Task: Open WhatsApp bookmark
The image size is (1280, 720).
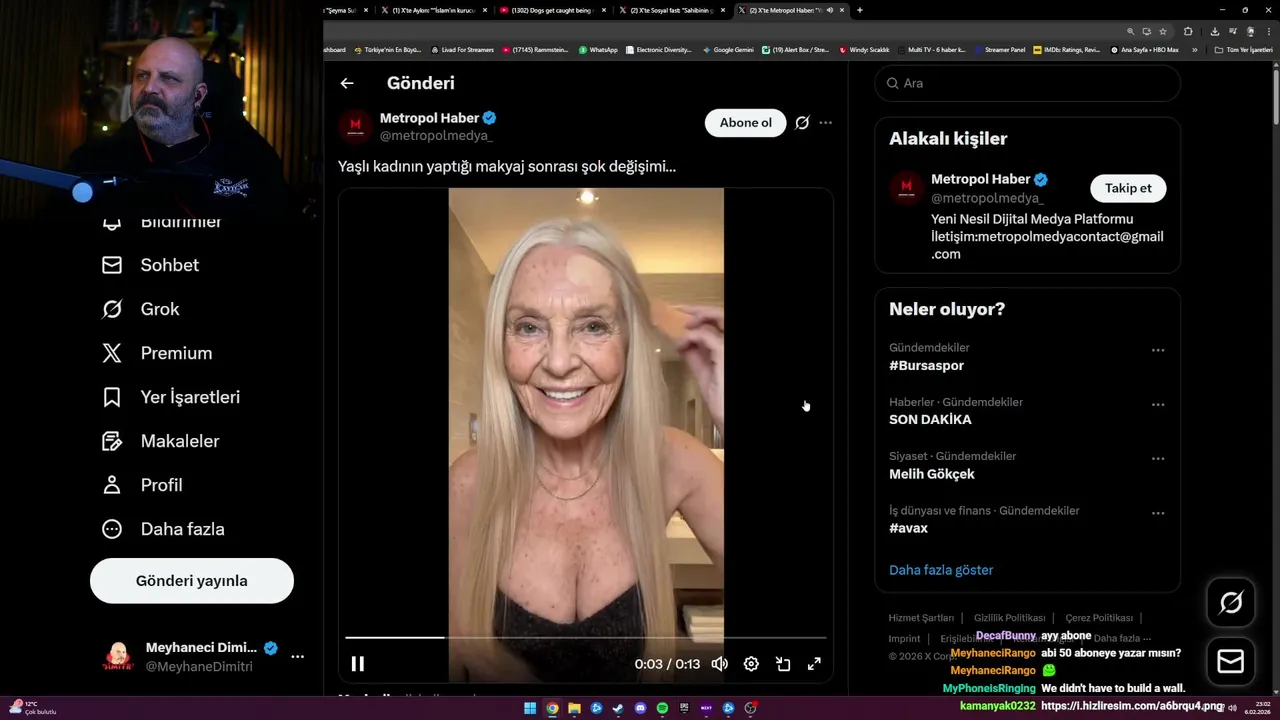Action: (598, 49)
